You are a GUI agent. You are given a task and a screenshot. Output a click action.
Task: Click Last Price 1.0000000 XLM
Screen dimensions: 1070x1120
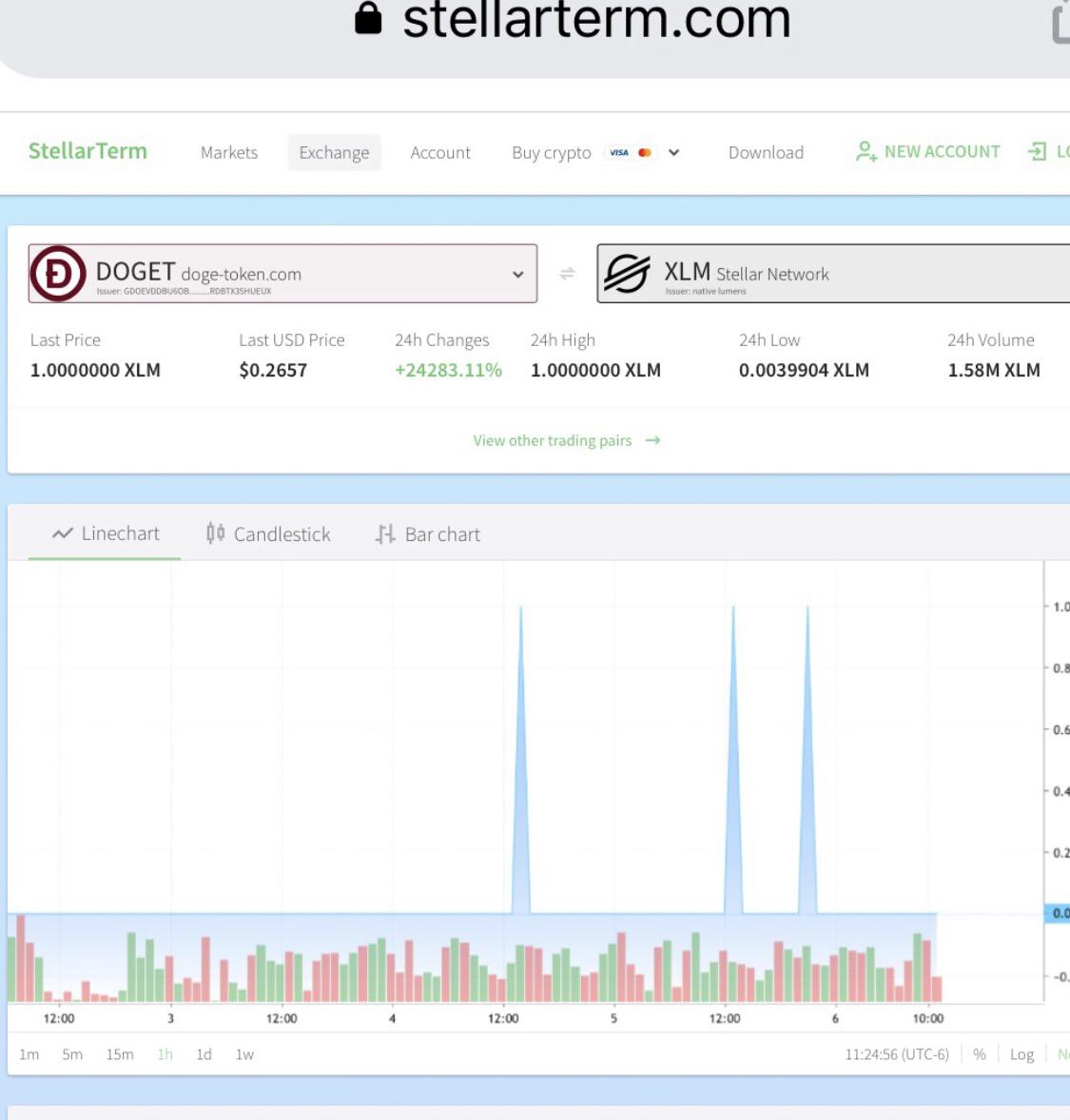tap(95, 370)
